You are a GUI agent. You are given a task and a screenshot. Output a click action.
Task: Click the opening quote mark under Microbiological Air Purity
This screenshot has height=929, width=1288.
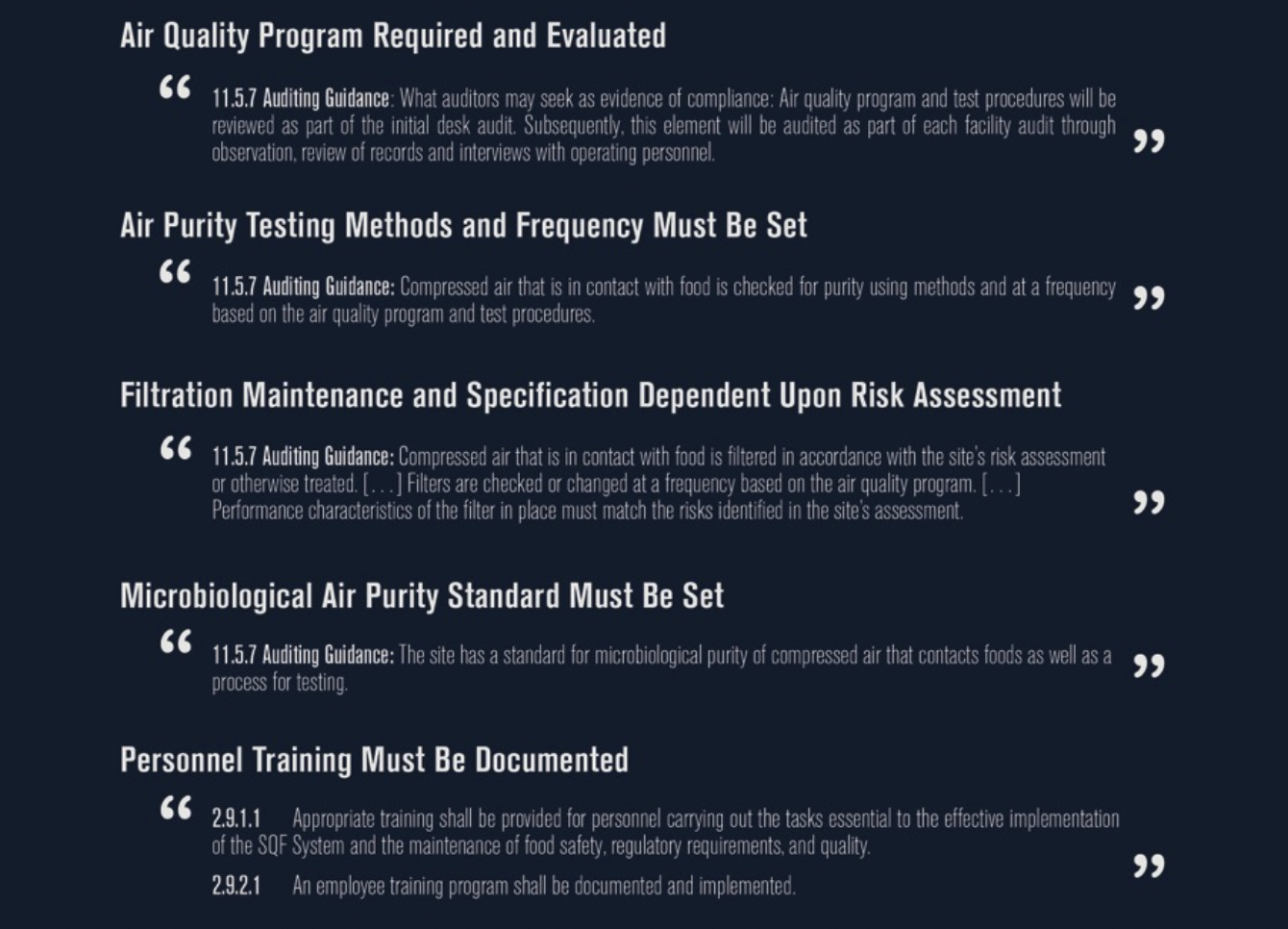(175, 641)
